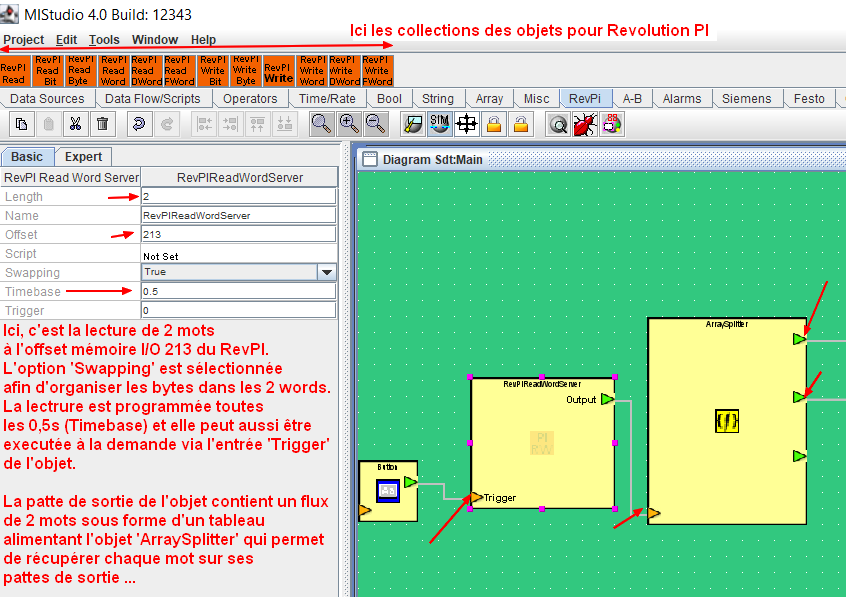Select the RevPI Read object

pos(15,71)
